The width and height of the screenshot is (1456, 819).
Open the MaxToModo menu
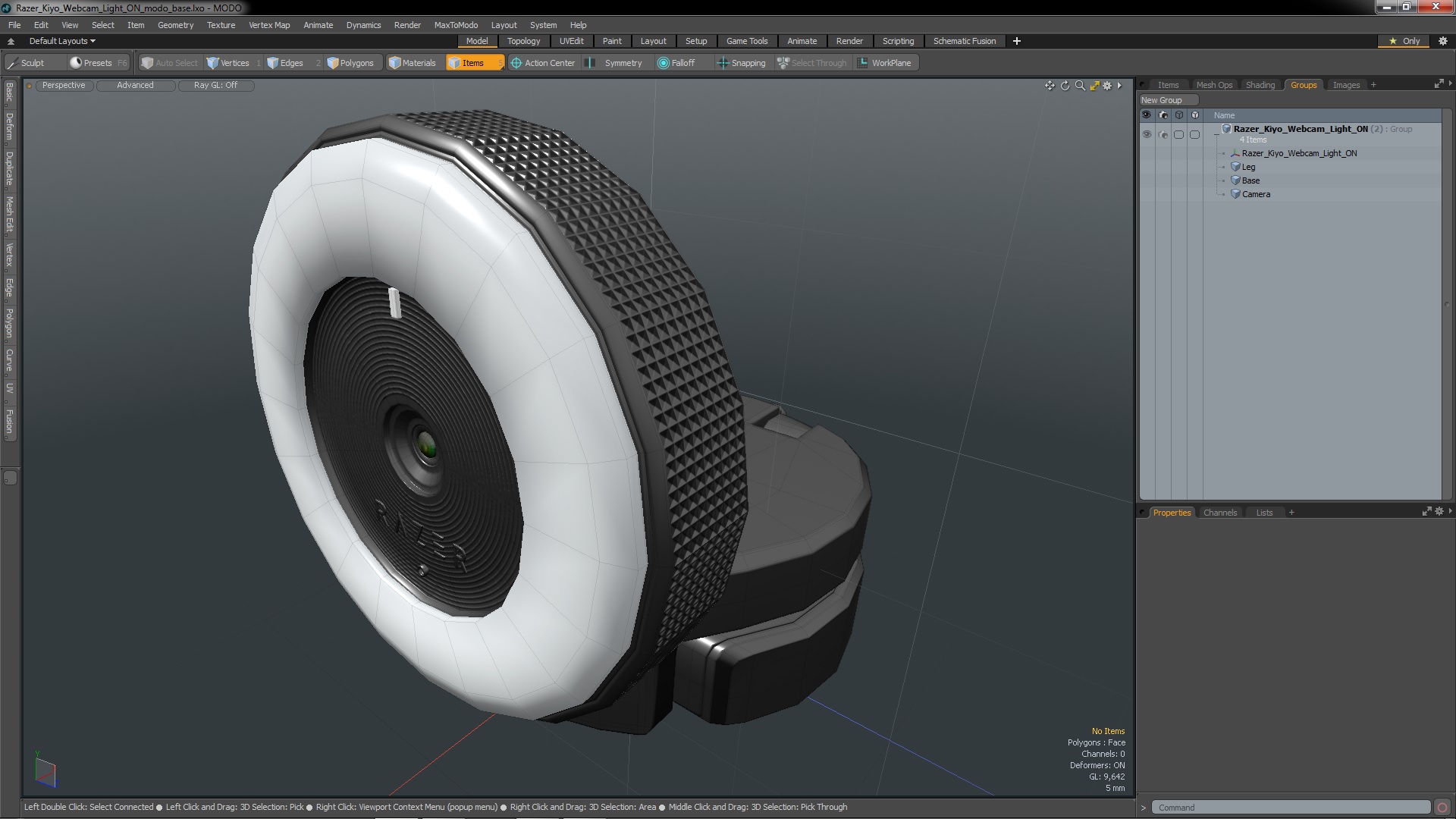(x=456, y=25)
